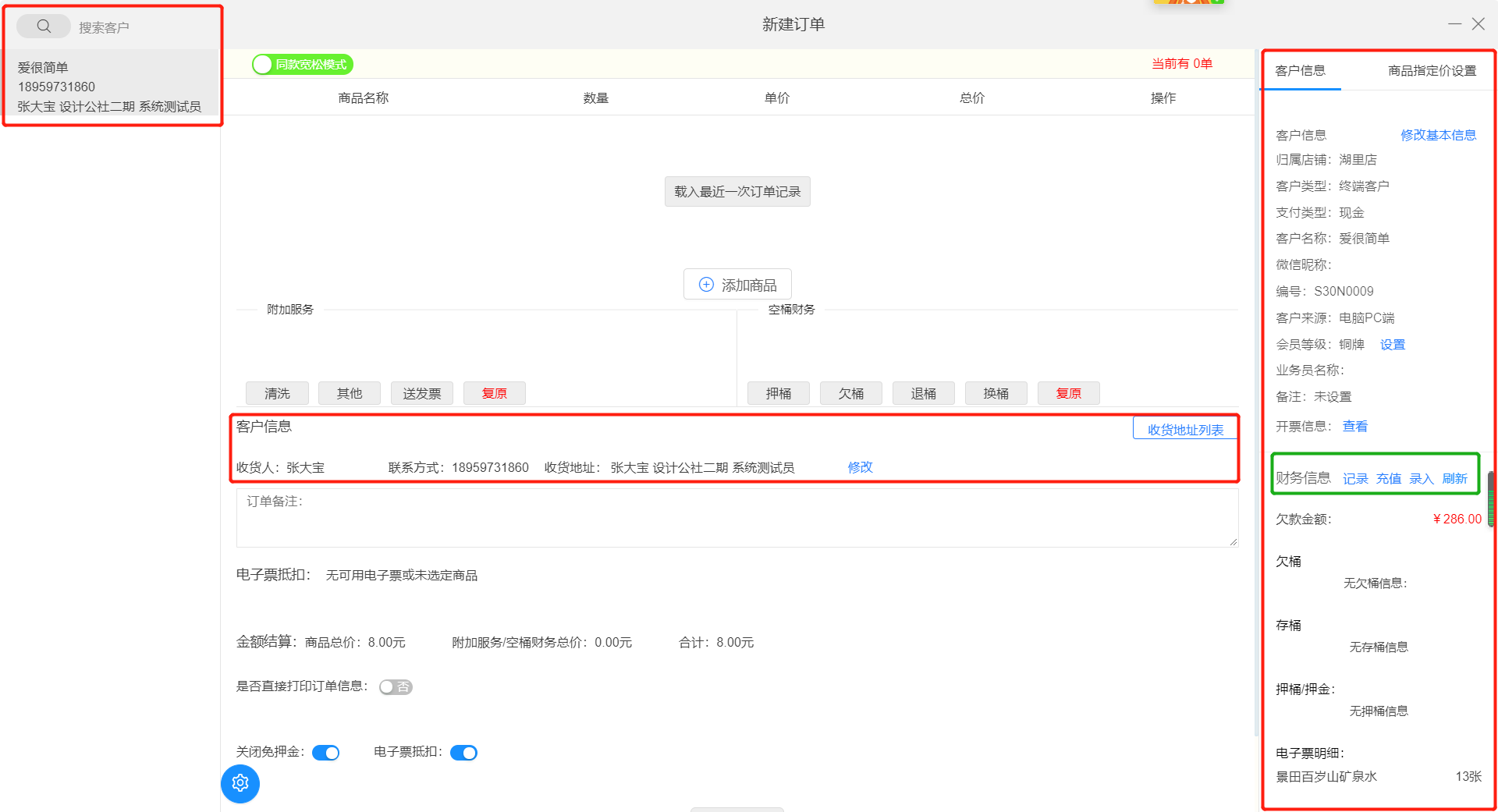Image resolution: width=1498 pixels, height=812 pixels.
Task: Click 设置 beside 会员等级
Action: point(1392,345)
